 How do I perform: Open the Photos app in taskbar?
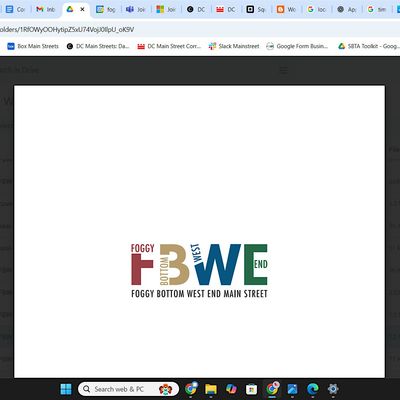point(292,389)
